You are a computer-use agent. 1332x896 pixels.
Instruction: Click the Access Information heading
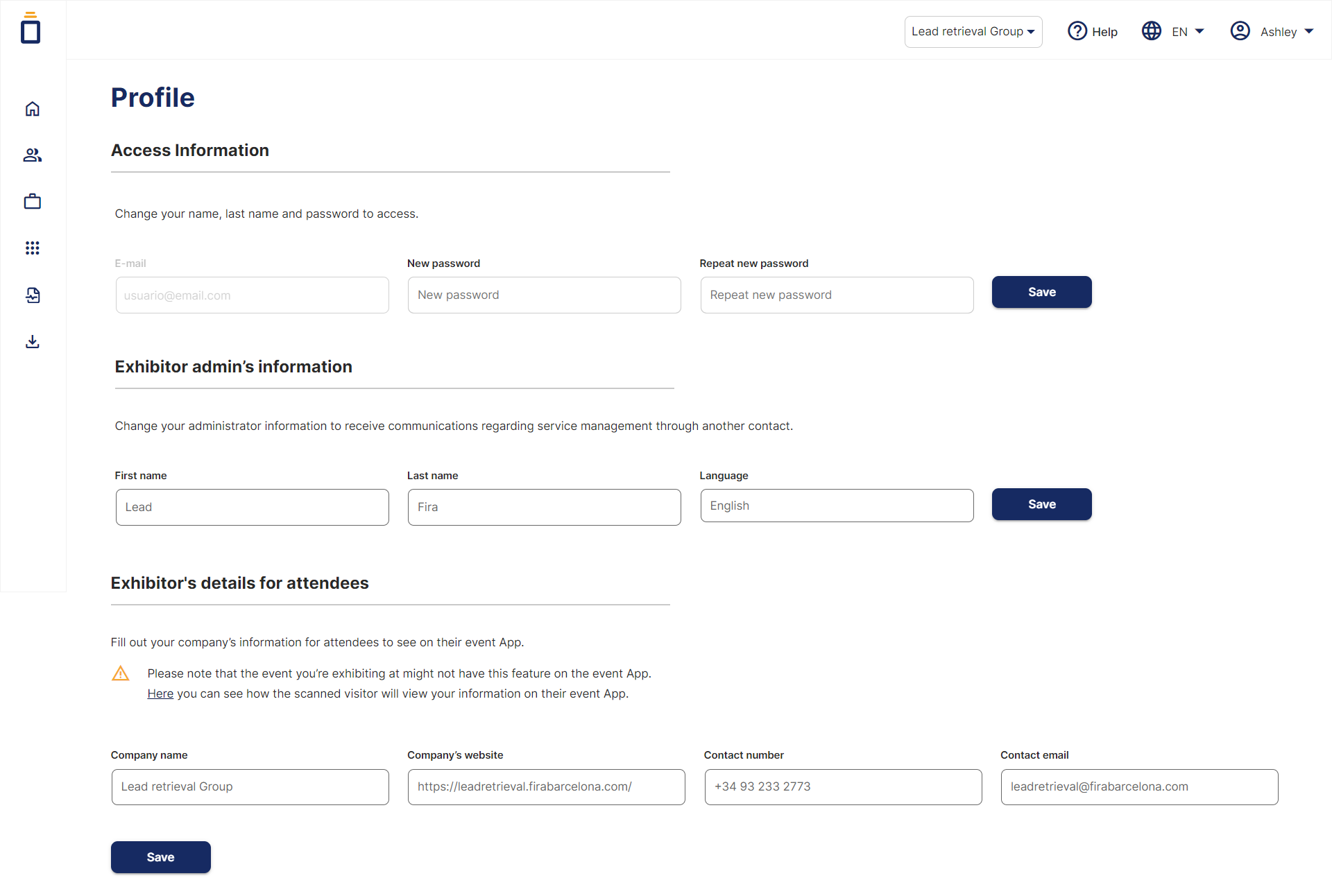point(190,150)
